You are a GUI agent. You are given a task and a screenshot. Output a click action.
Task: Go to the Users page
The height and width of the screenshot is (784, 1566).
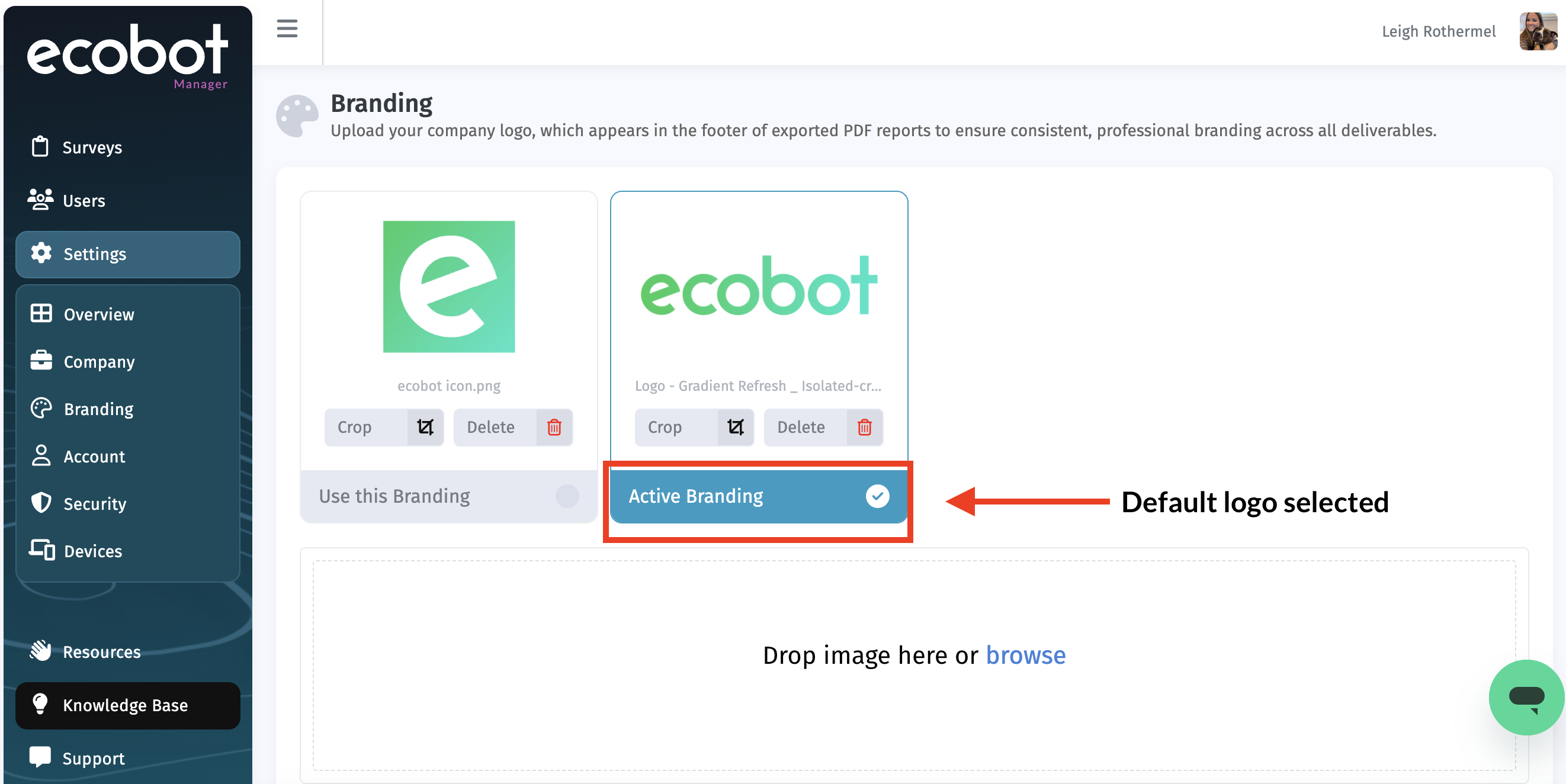pos(84,201)
